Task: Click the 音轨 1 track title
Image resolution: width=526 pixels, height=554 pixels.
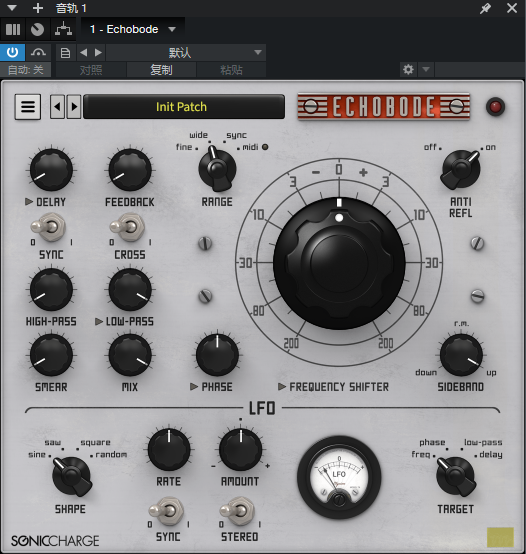Action: pyautogui.click(x=71, y=8)
